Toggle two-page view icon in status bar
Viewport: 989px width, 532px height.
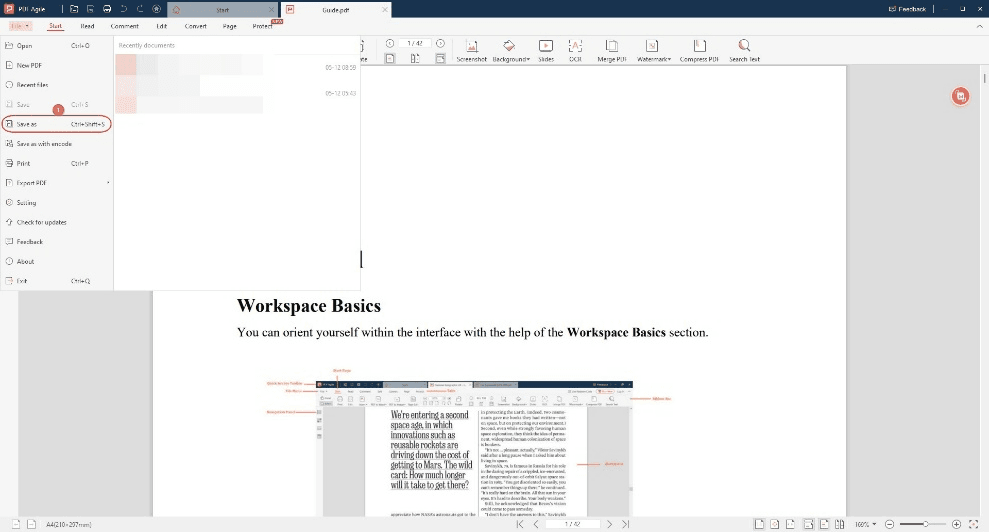click(x=840, y=524)
